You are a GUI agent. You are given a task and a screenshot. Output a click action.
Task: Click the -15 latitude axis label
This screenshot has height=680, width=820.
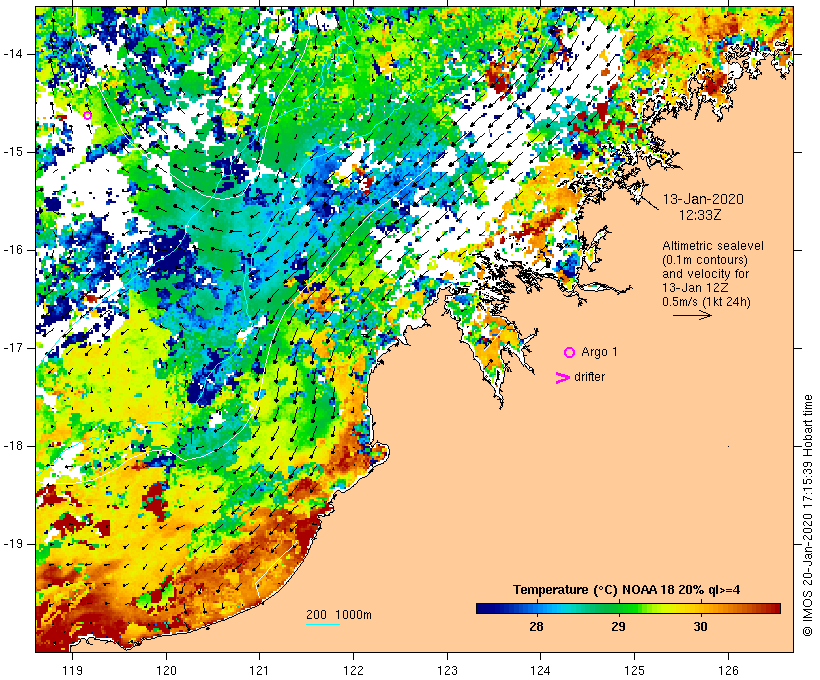13,152
